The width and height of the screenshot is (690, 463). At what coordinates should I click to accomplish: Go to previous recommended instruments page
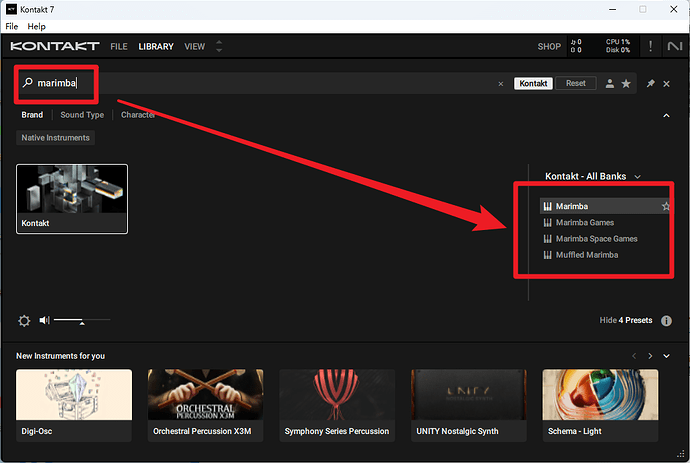coord(634,356)
